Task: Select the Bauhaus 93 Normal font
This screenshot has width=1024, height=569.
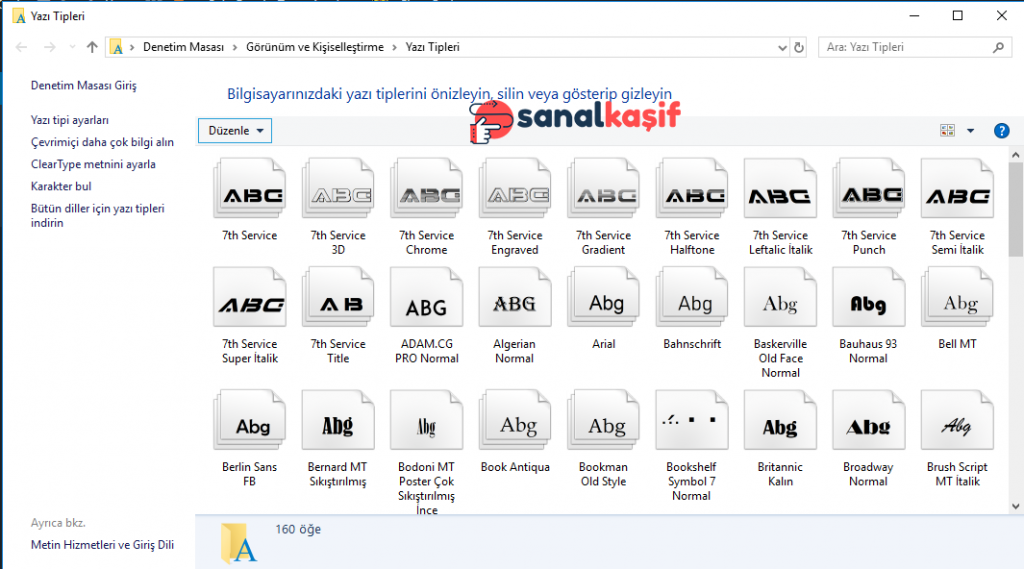Action: 868,303
